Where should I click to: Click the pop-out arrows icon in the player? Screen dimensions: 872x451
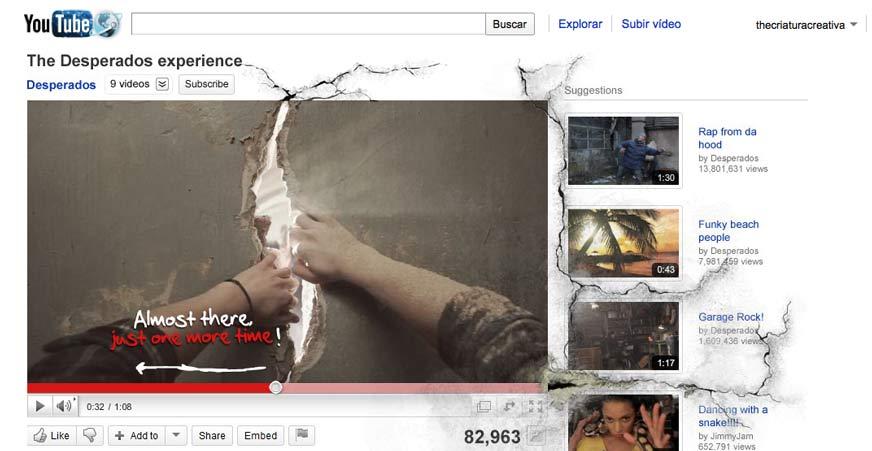tap(509, 407)
